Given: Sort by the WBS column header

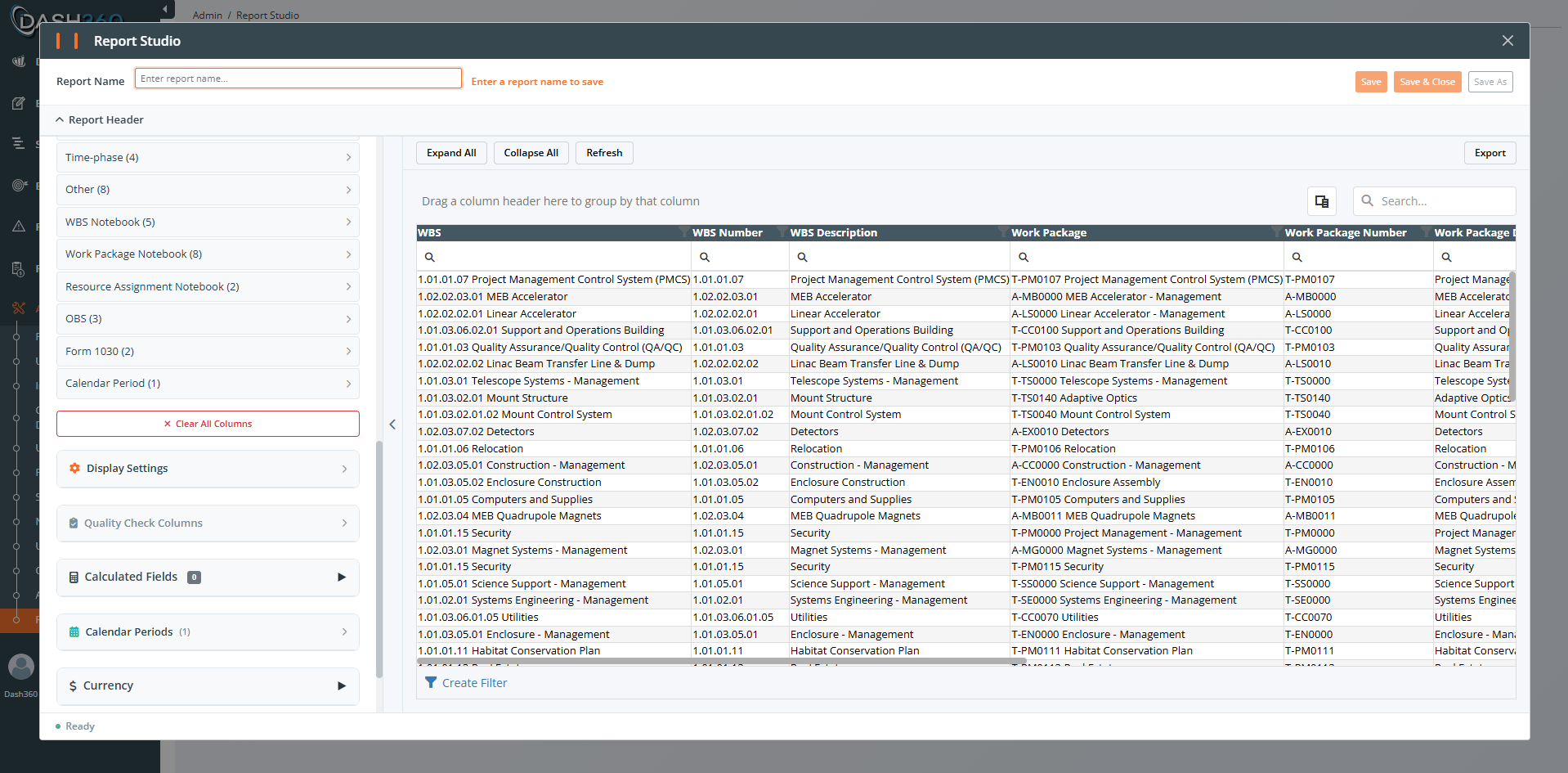Looking at the screenshot, I should 553,232.
